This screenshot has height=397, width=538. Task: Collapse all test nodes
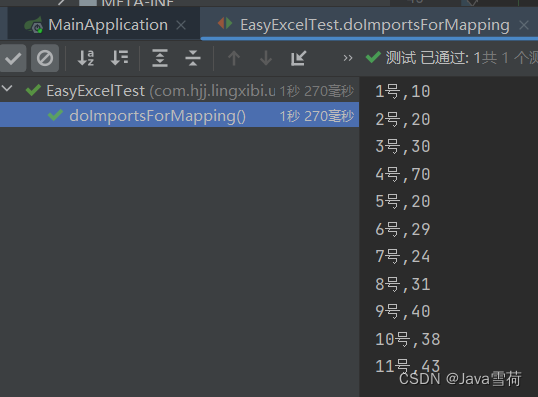[192, 58]
